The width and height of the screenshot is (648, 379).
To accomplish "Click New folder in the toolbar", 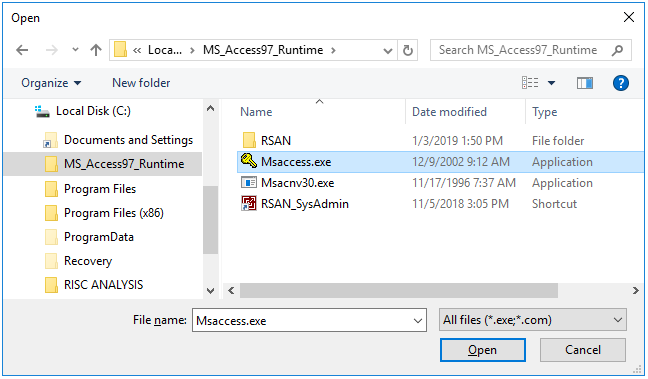I will click(x=141, y=83).
